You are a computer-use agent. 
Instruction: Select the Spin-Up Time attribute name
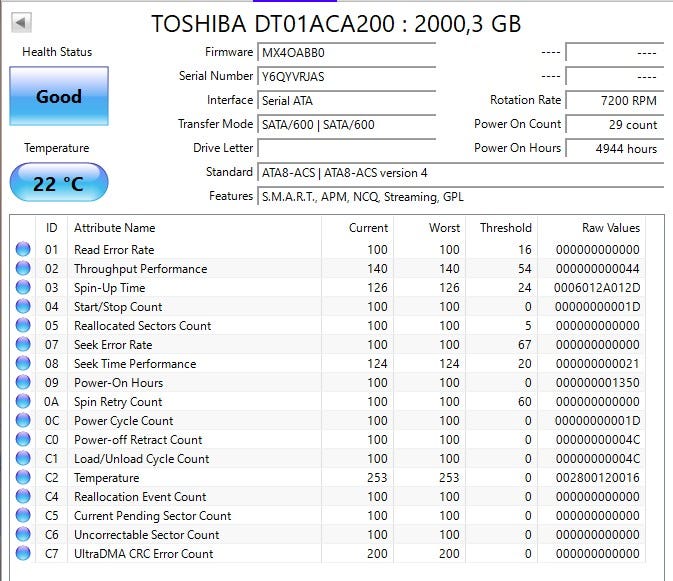coord(109,287)
